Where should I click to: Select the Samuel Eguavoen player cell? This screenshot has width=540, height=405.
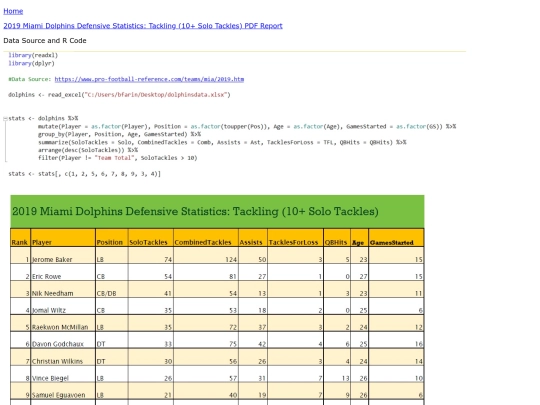pyautogui.click(x=63, y=391)
